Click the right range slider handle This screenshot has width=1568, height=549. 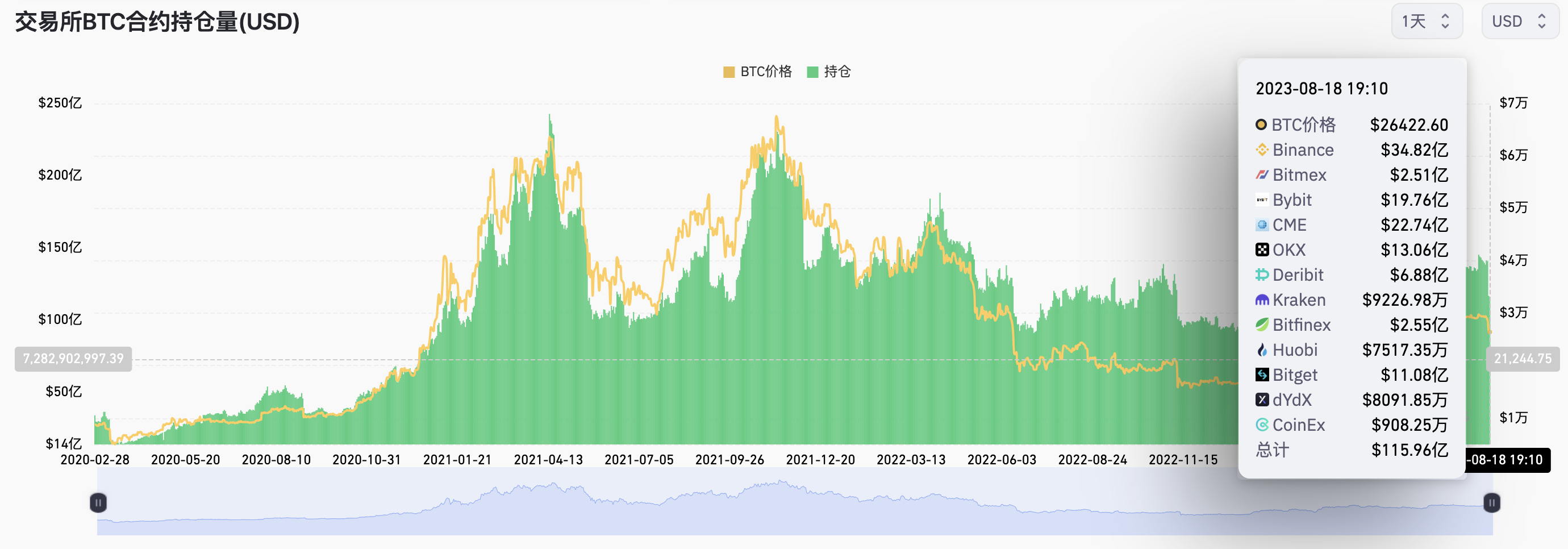pos(1491,503)
